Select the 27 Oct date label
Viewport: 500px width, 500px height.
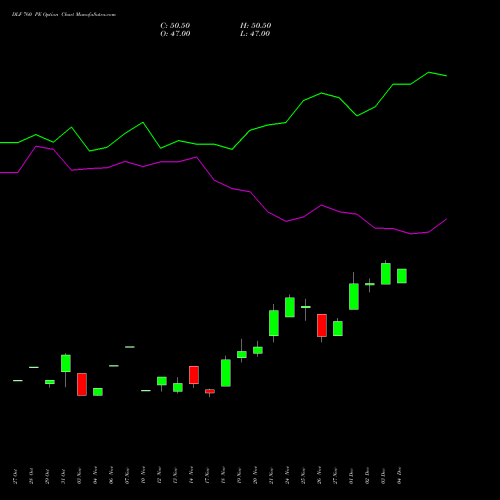coord(15,476)
